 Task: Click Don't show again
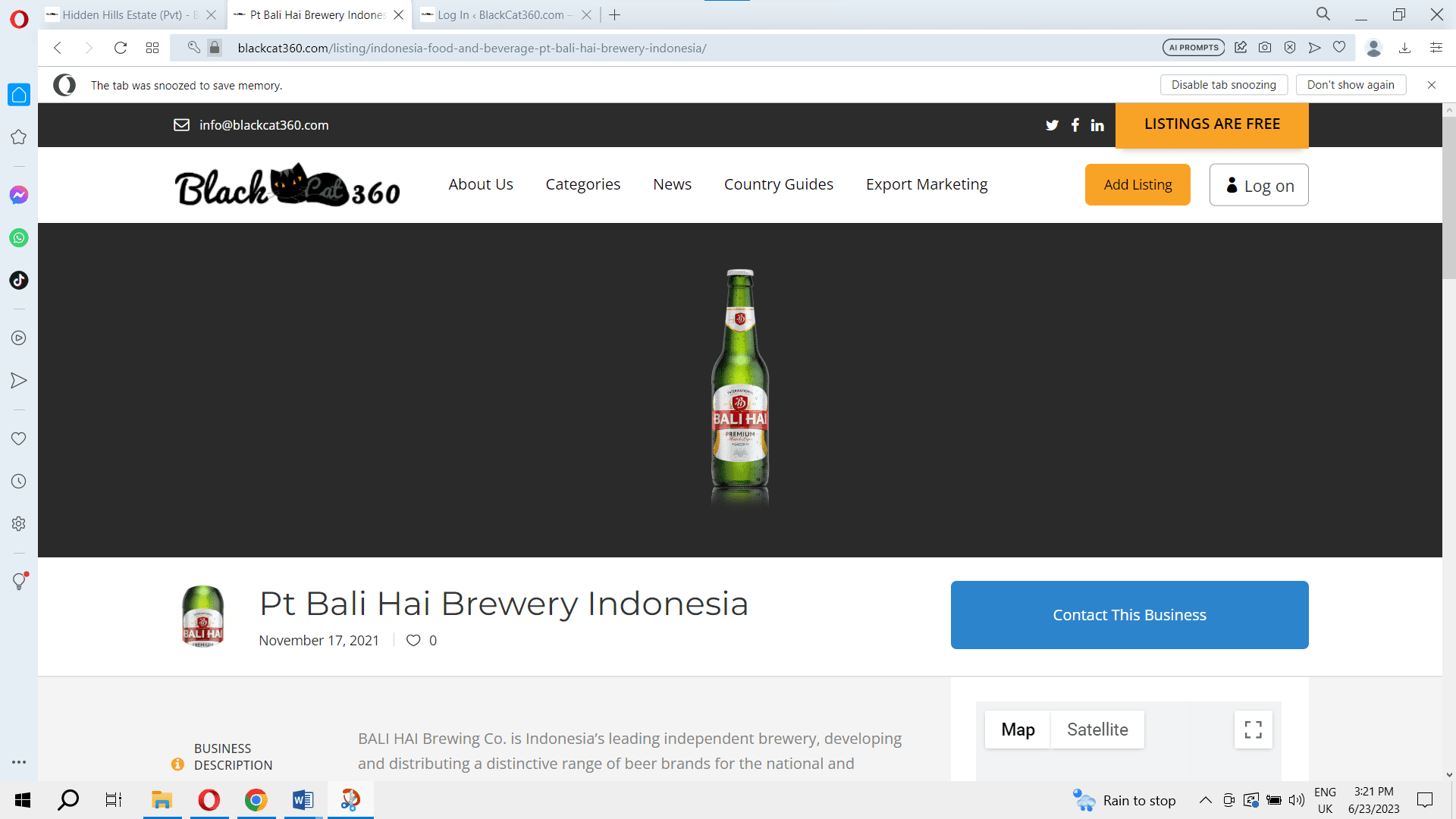point(1351,85)
